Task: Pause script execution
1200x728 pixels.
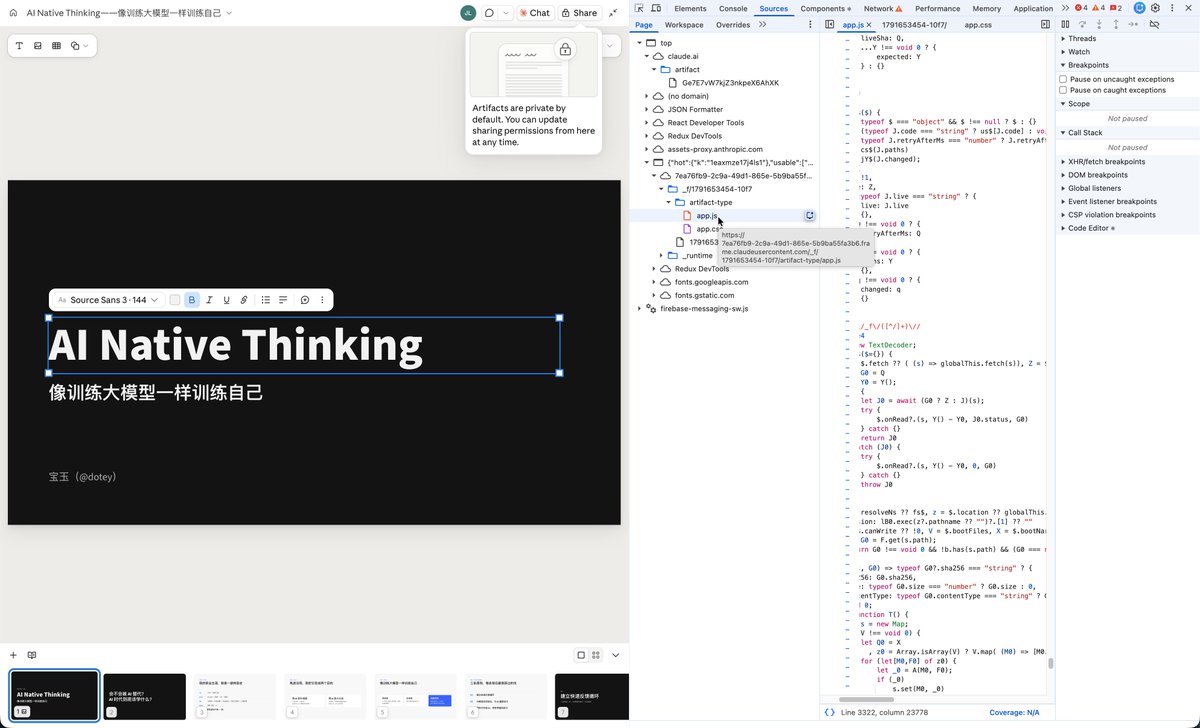Action: coord(1065,24)
